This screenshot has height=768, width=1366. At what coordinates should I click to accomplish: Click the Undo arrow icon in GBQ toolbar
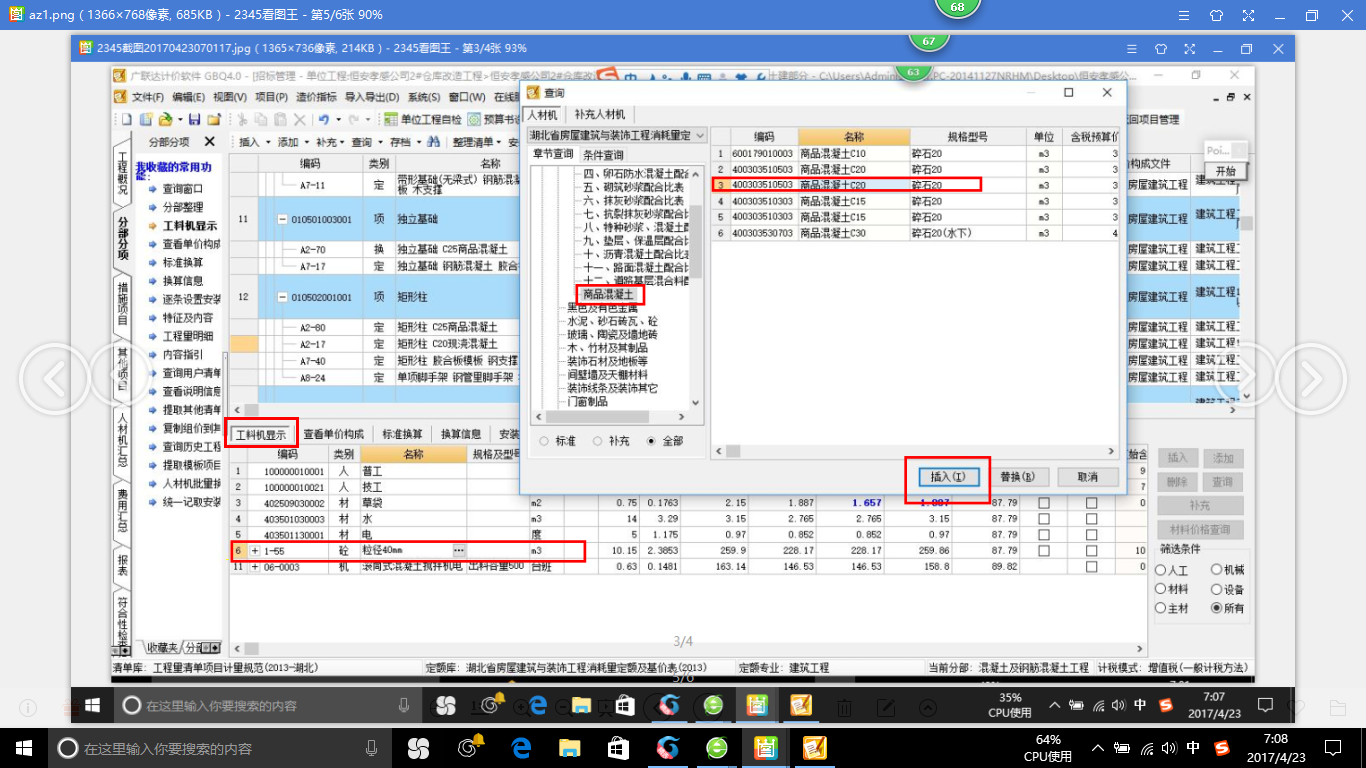tap(323, 119)
